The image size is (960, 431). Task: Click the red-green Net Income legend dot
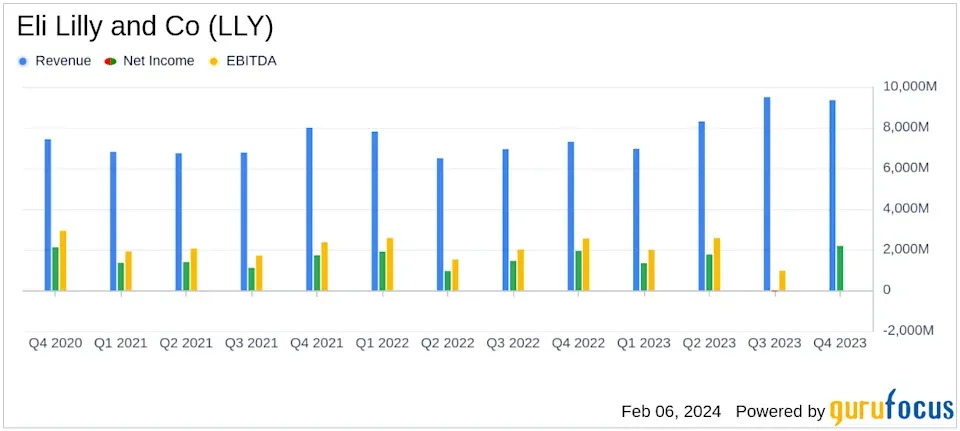(x=111, y=61)
